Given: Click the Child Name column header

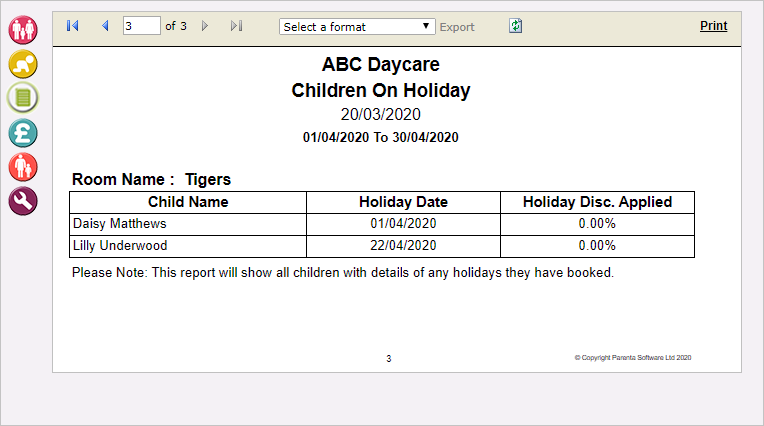Looking at the screenshot, I should (x=188, y=202).
